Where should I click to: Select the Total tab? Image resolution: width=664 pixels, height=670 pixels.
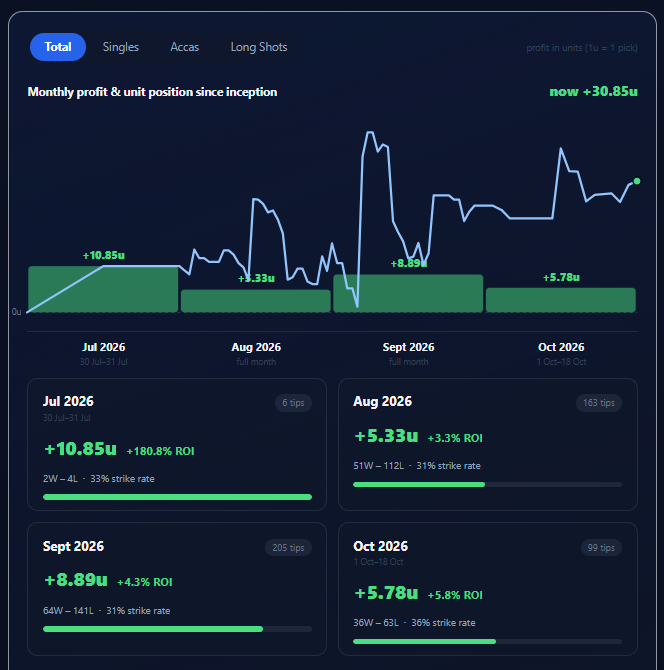[x=58, y=47]
